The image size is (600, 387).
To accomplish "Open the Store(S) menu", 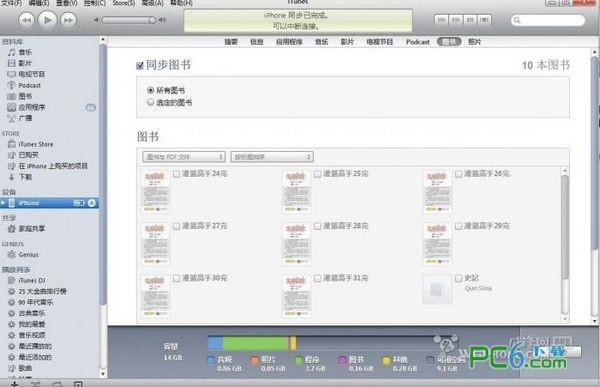I will 124,3.
